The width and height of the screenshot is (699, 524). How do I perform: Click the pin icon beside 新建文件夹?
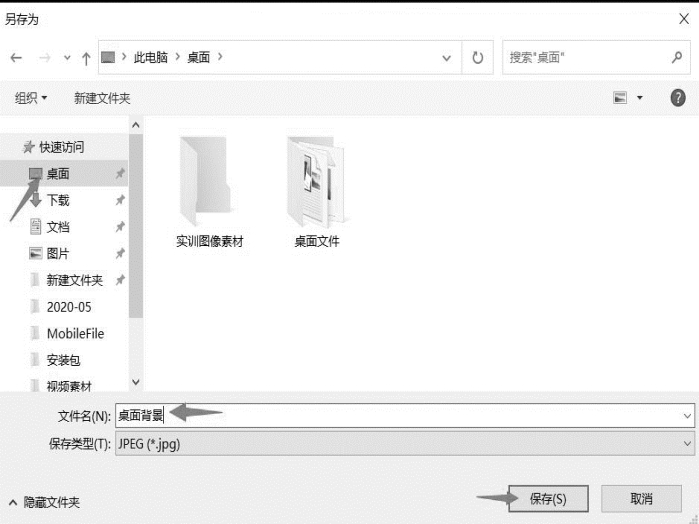(120, 280)
